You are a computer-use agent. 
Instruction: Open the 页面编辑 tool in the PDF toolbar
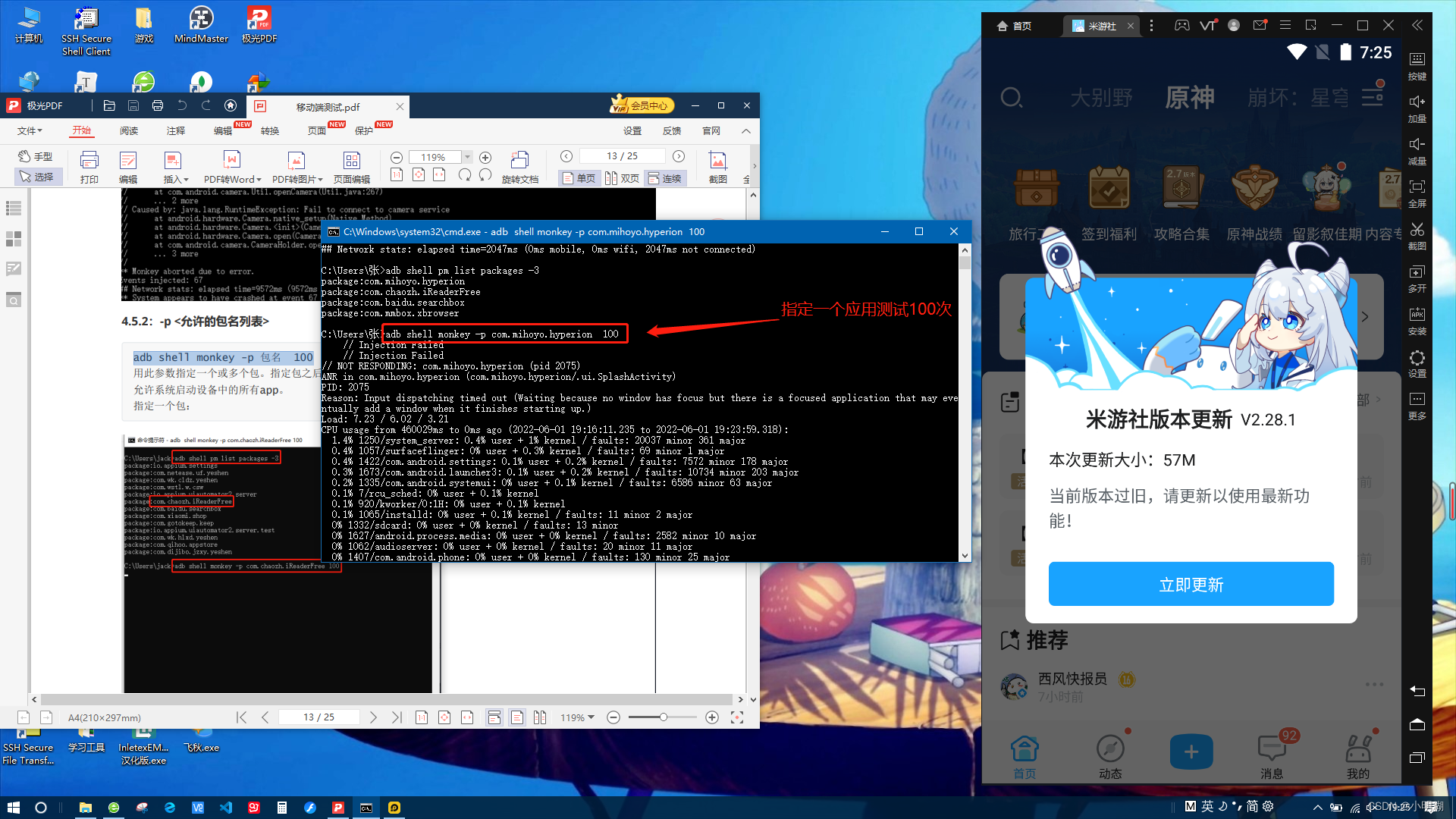351,167
